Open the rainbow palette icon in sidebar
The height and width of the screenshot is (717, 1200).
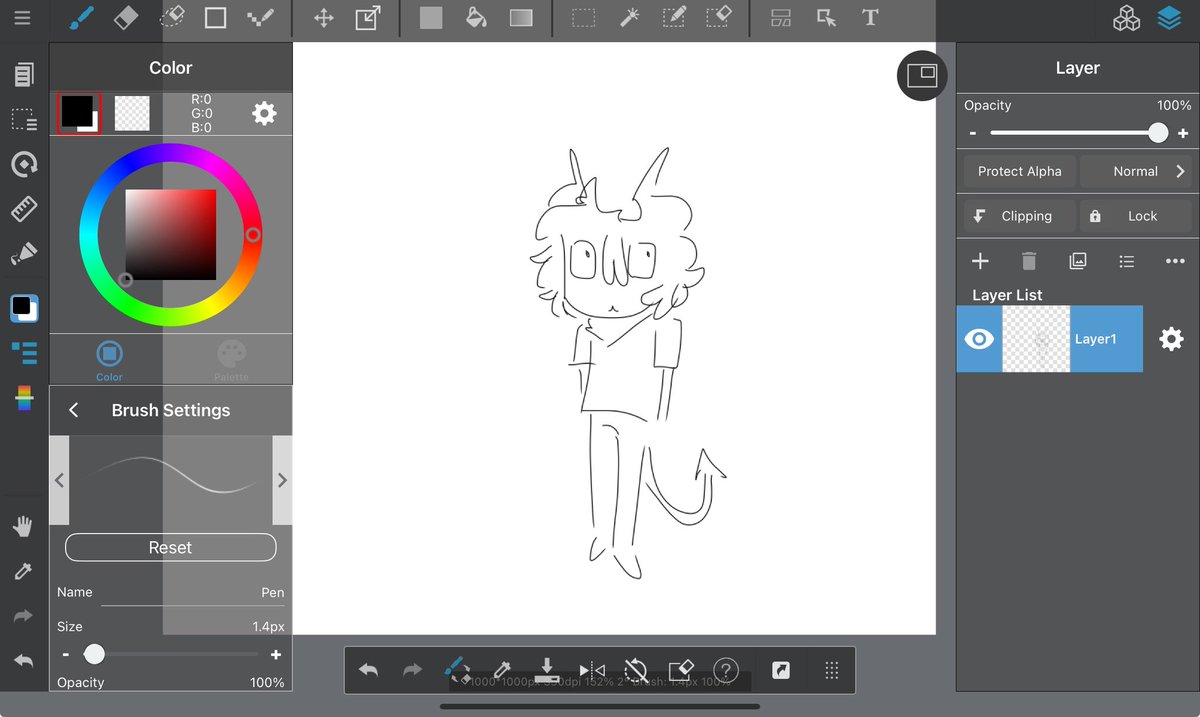tap(24, 398)
